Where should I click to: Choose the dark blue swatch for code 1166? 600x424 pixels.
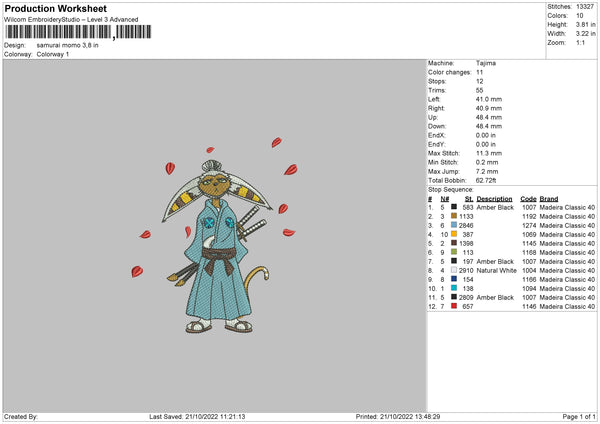[454, 279]
